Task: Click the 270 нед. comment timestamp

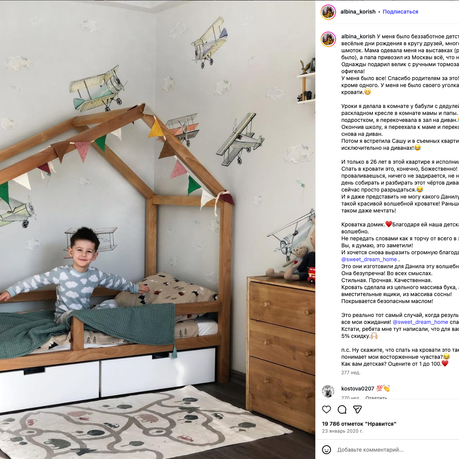Action: [350, 398]
